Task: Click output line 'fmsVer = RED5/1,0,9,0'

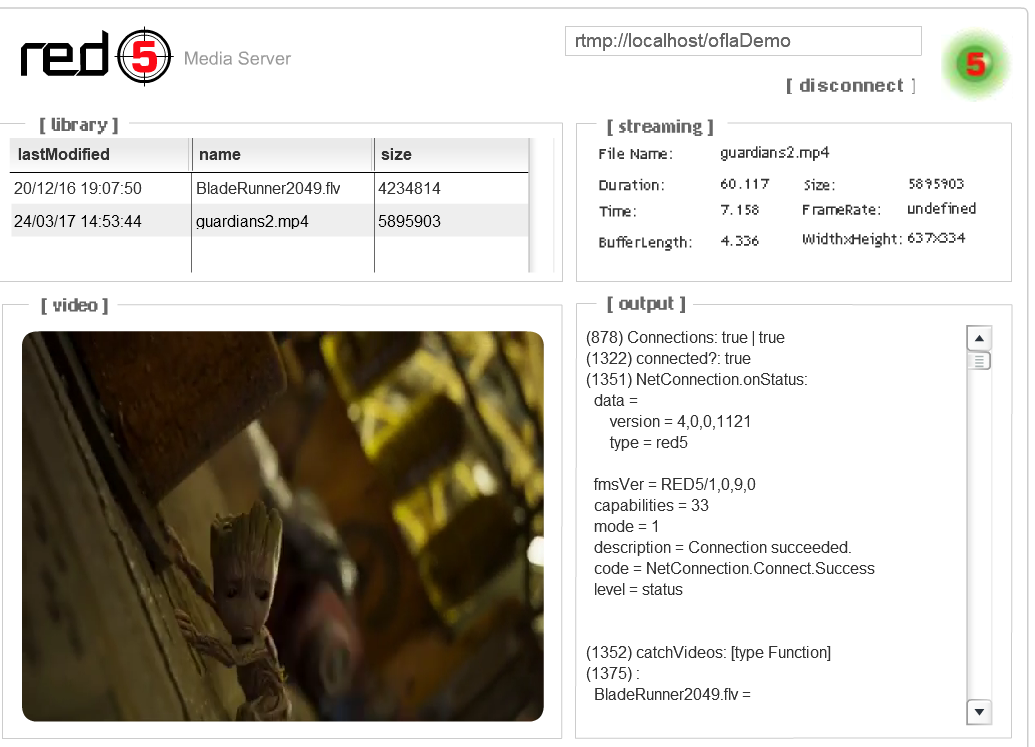Action: [x=675, y=484]
